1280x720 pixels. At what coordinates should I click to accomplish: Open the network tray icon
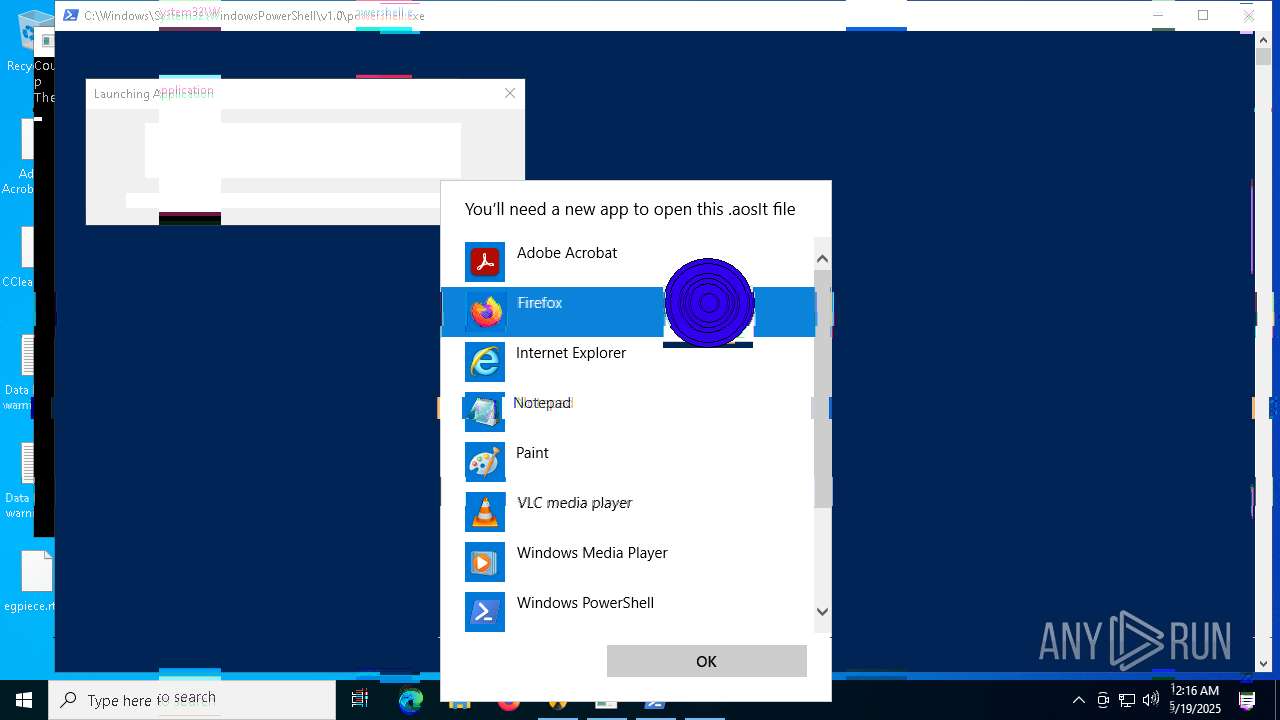click(x=1127, y=700)
